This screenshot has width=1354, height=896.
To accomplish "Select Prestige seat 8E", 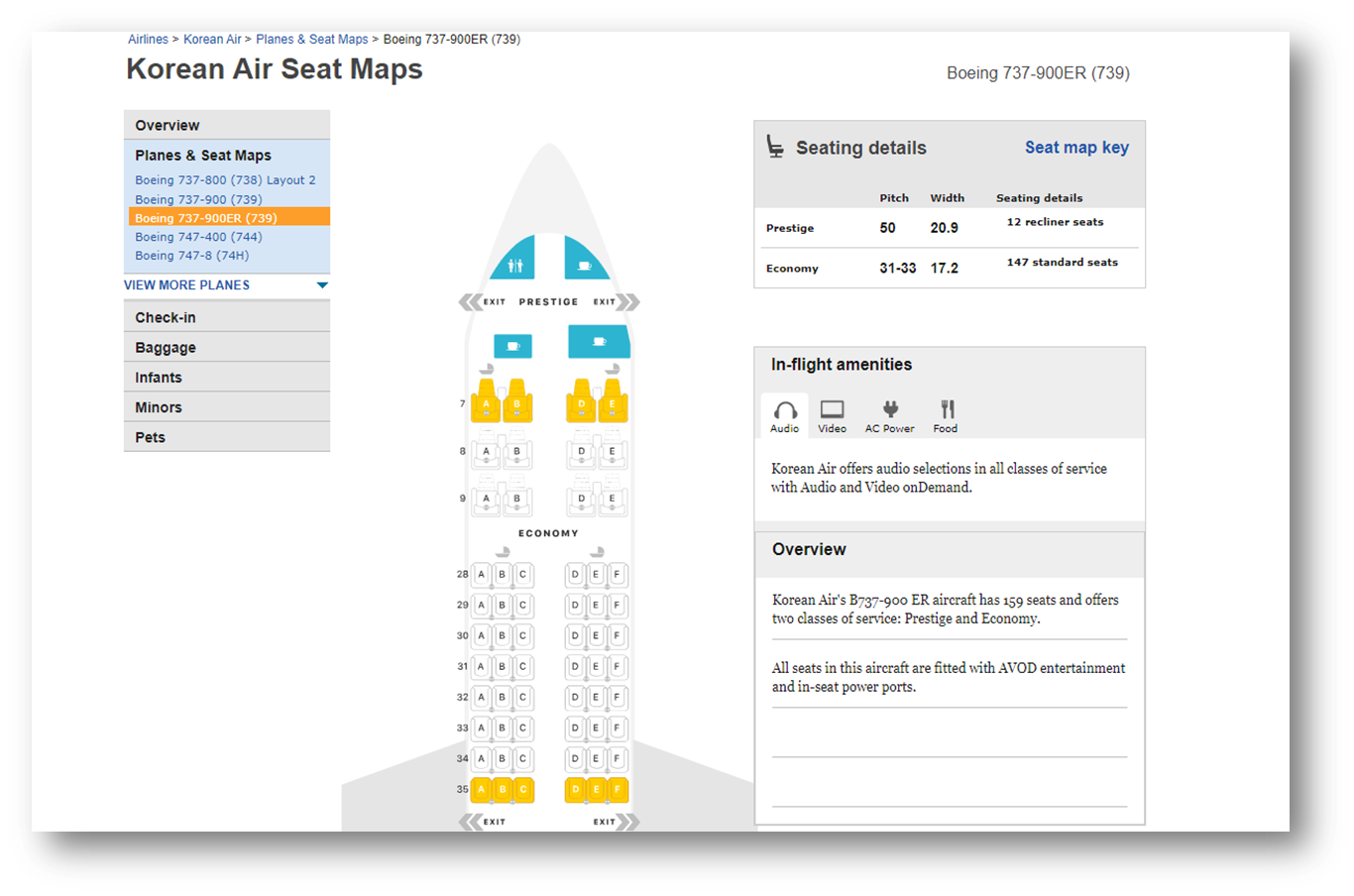I will pyautogui.click(x=613, y=453).
